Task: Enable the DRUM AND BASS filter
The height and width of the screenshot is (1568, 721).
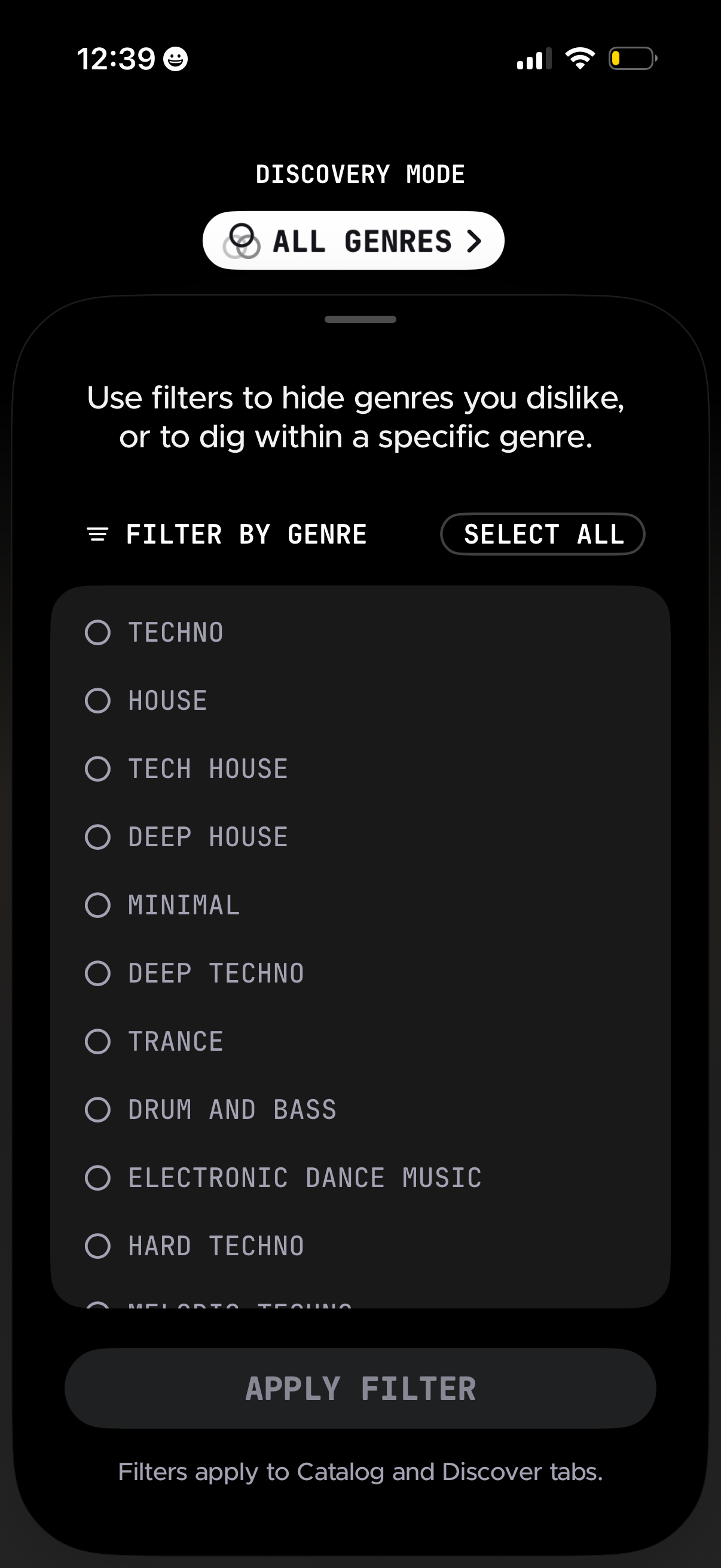Action: click(98, 1110)
